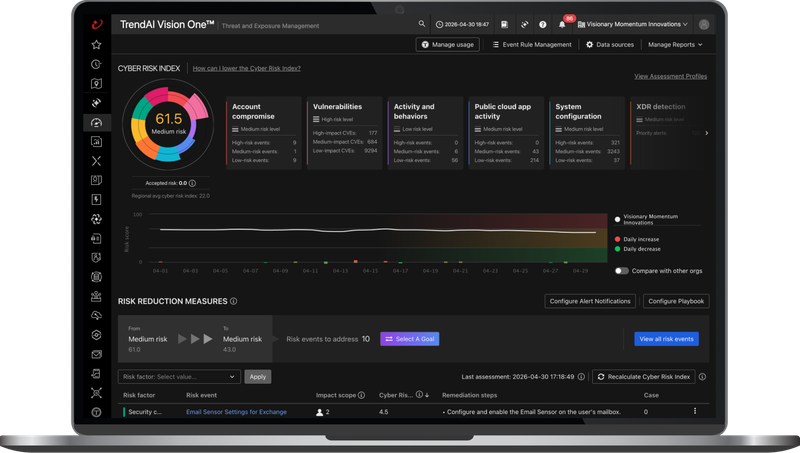Open View Assessment Profiles link
Screen dimensions: 800x453
pos(670,76)
